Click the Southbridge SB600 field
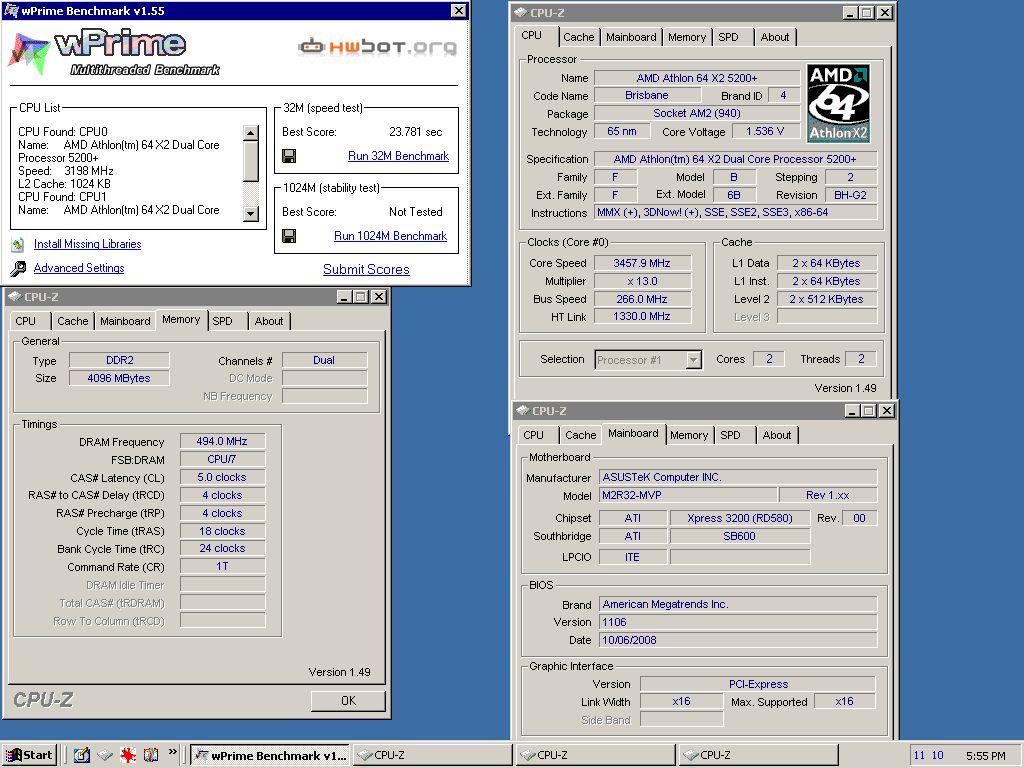 click(x=740, y=536)
